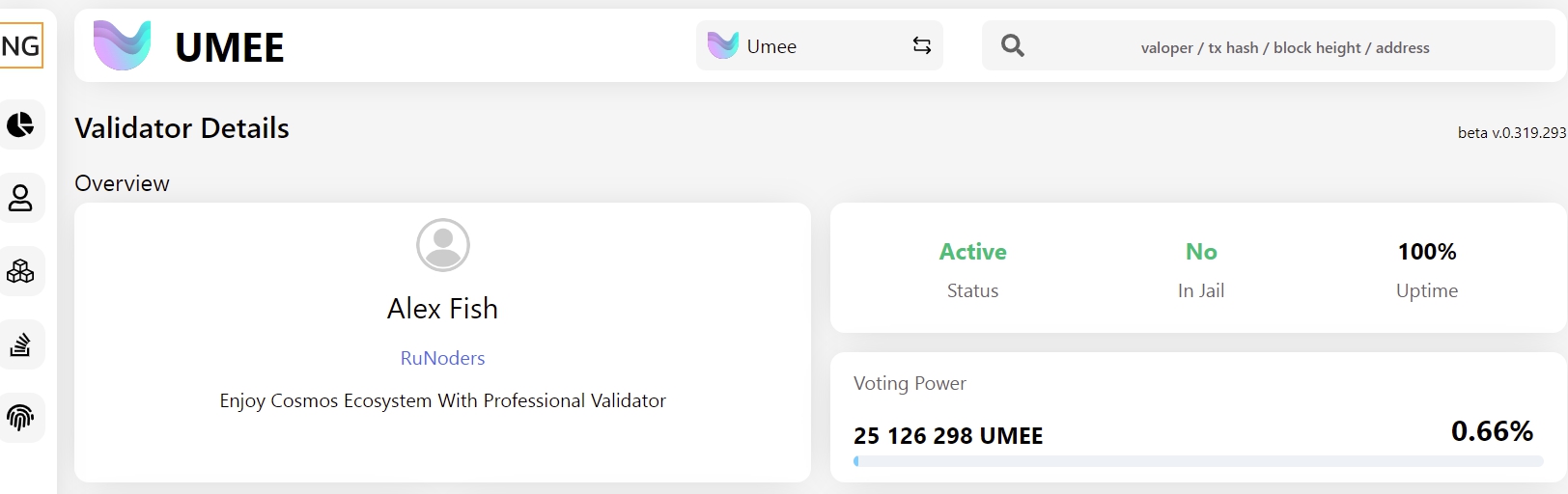Click the Voting Power progress bar
The width and height of the screenshot is (1568, 494).
[1198, 461]
